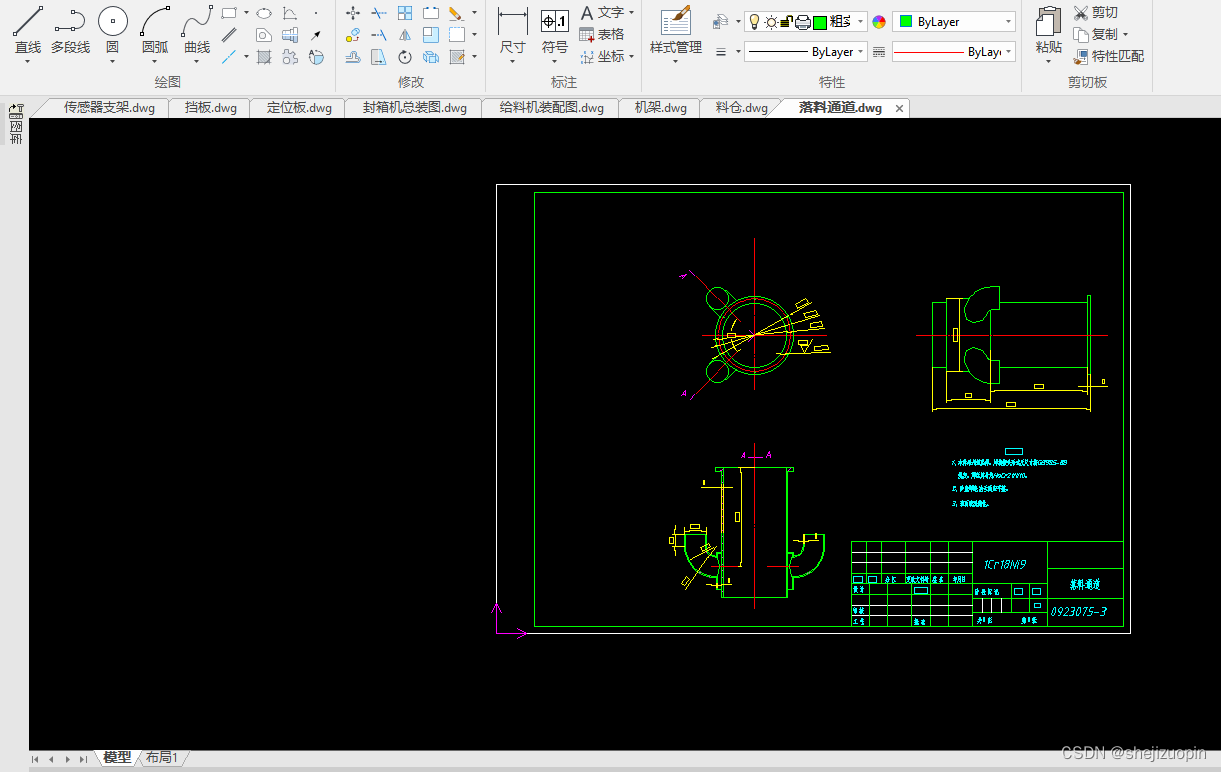This screenshot has width=1221, height=772.
Task: Switch to 挡板.dwg tab
Action: tap(210, 108)
